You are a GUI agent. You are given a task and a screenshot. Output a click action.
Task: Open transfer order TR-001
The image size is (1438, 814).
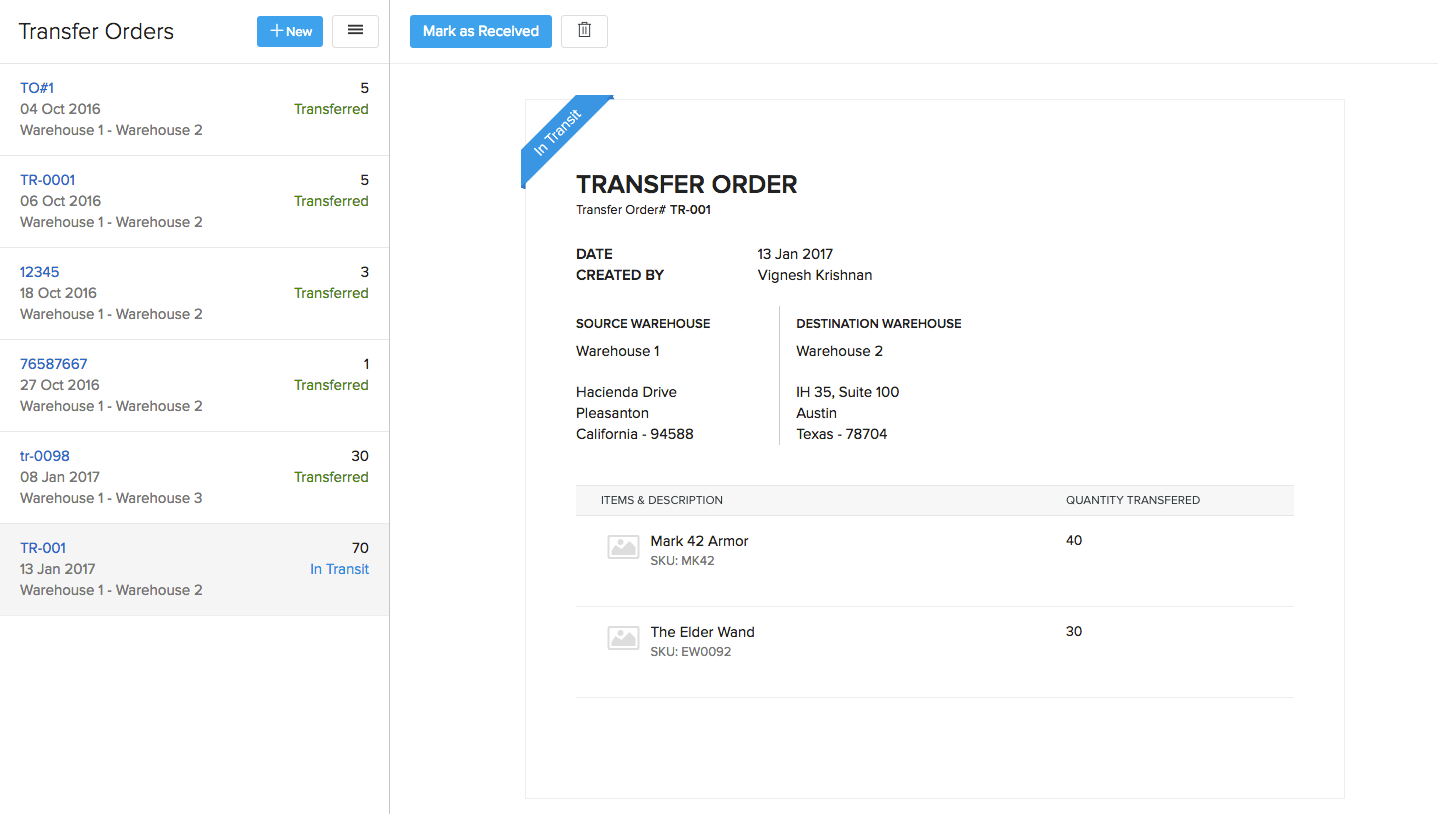43,548
